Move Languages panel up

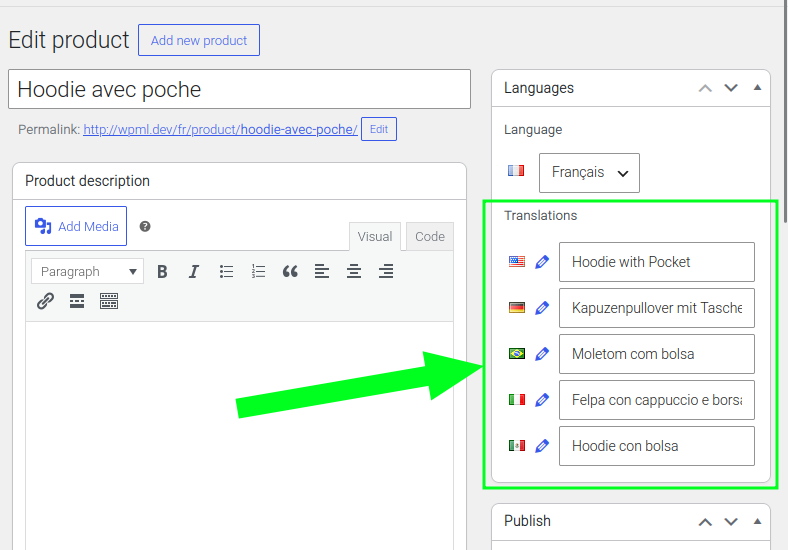(x=705, y=88)
